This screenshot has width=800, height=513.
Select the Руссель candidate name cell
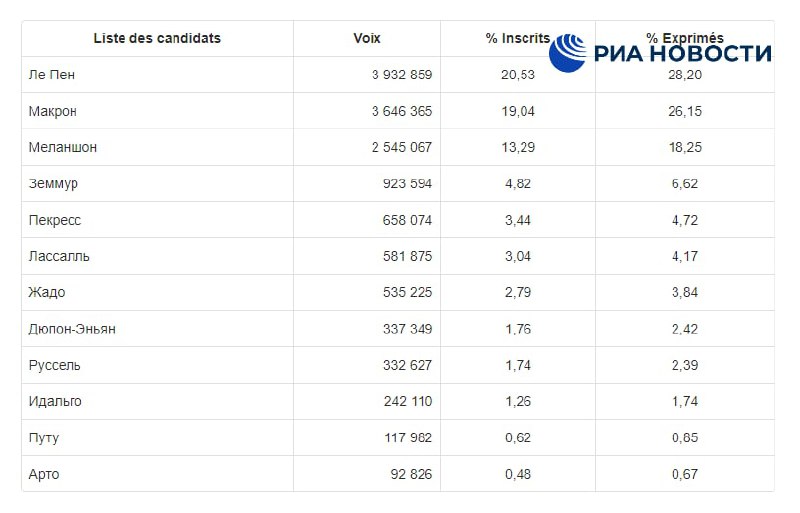55,365
